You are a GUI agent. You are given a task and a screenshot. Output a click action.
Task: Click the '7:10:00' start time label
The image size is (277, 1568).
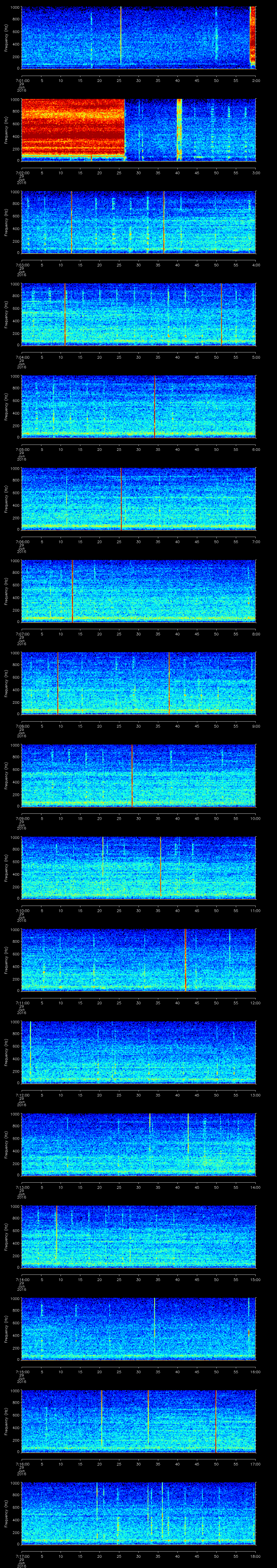point(22,910)
